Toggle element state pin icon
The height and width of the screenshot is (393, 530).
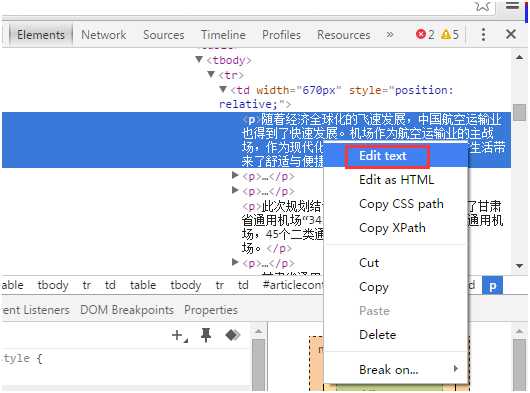pos(206,335)
